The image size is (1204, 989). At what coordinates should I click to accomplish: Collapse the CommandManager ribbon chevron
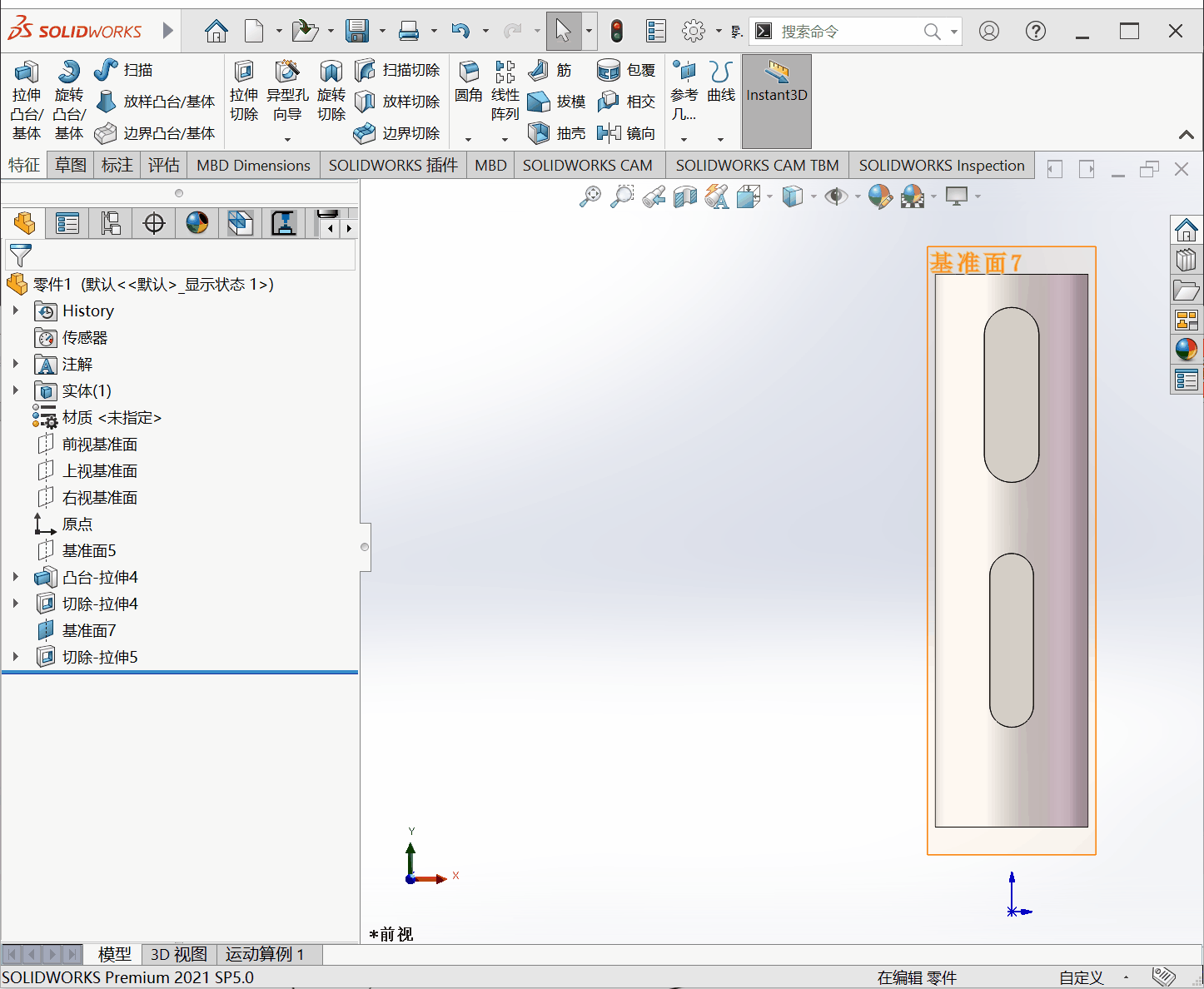pyautogui.click(x=1187, y=134)
